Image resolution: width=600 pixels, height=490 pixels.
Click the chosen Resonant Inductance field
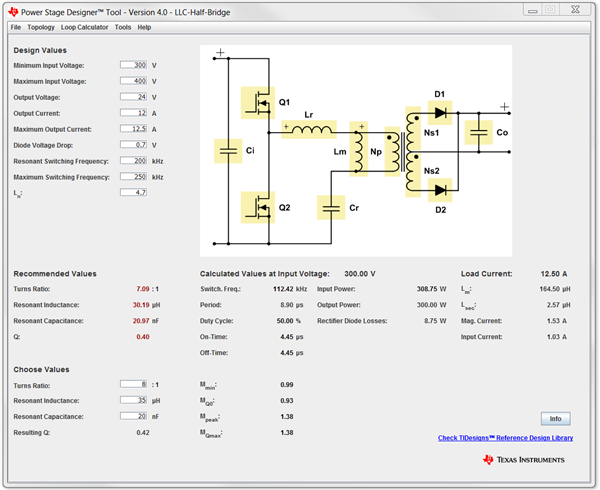coord(134,400)
